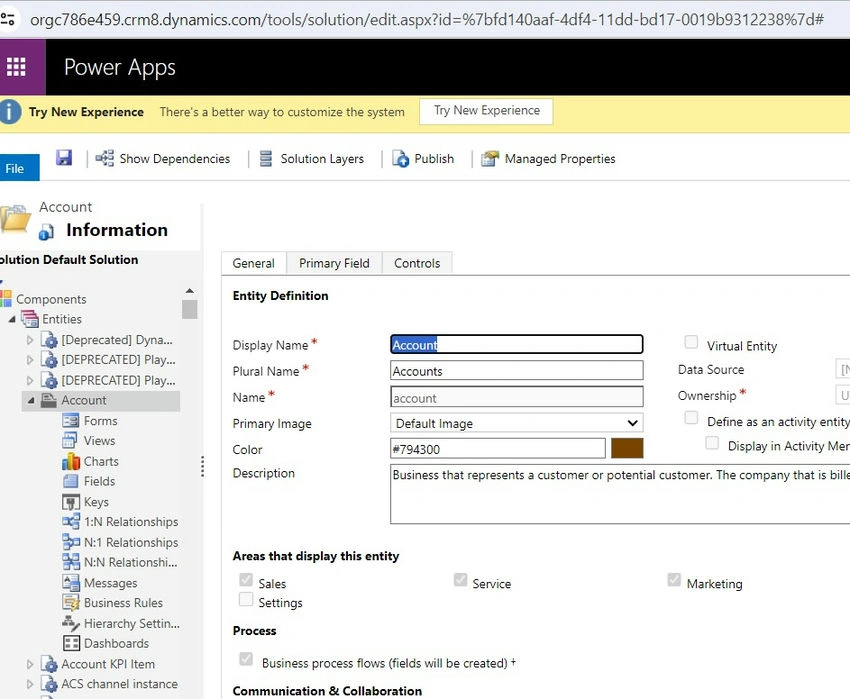
Task: Toggle Display in Activity Menus checkbox
Action: coord(712,443)
